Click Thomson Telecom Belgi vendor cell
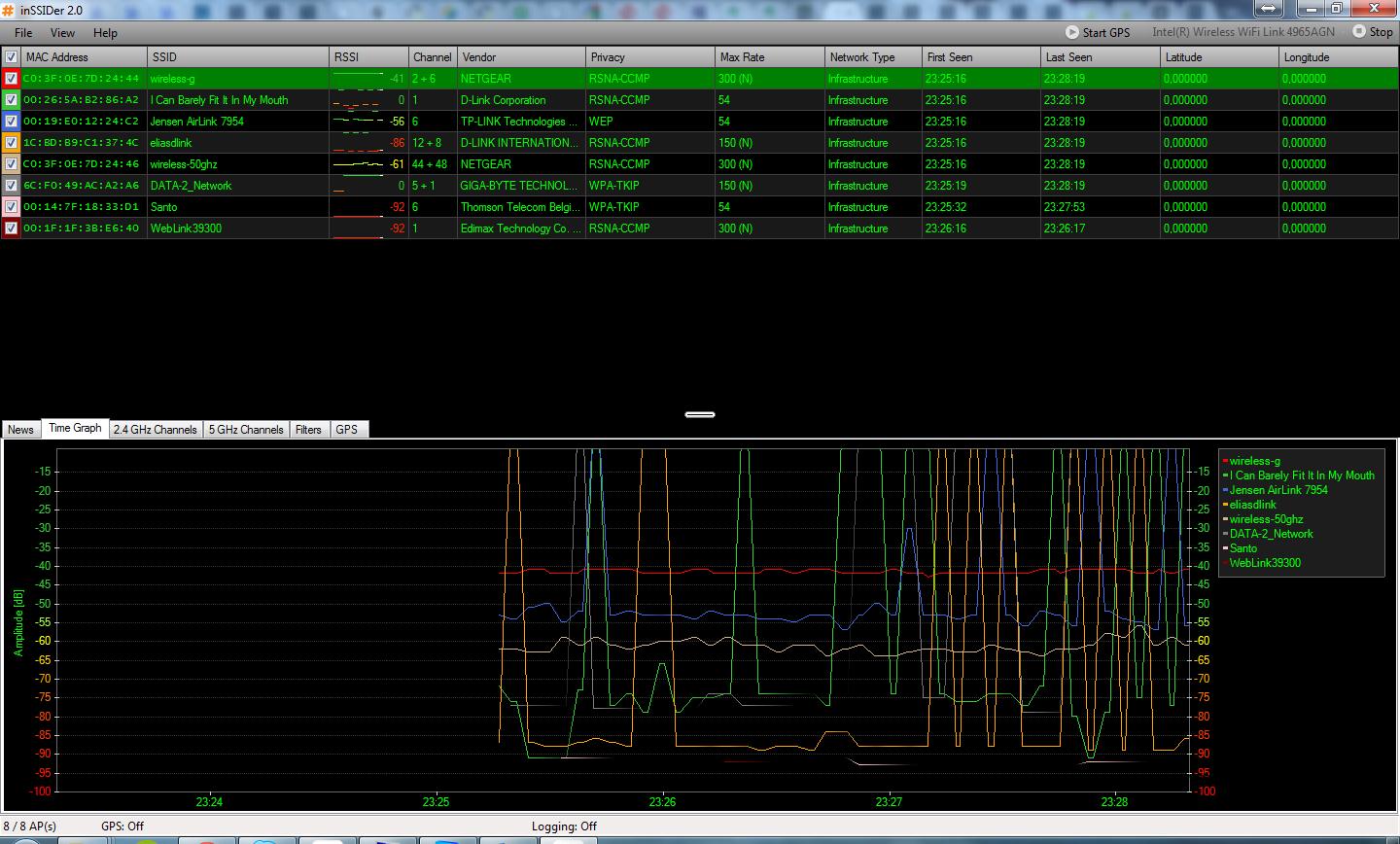This screenshot has height=844, width=1400. [521, 207]
